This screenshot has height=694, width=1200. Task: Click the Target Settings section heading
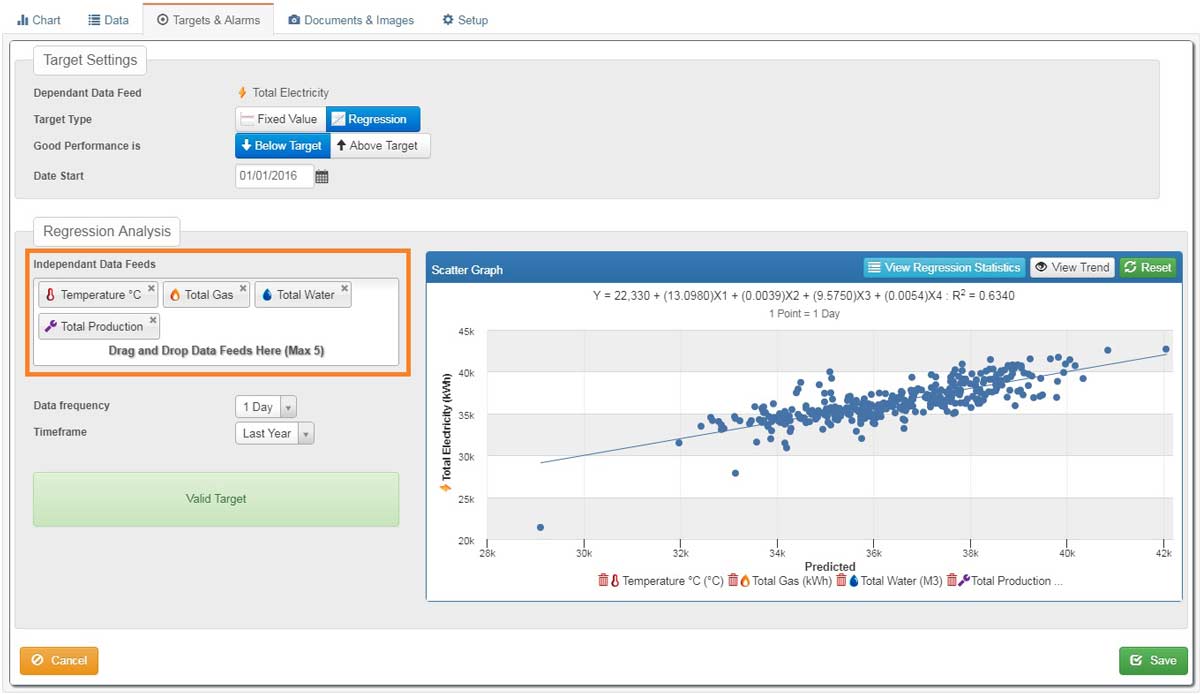(90, 60)
